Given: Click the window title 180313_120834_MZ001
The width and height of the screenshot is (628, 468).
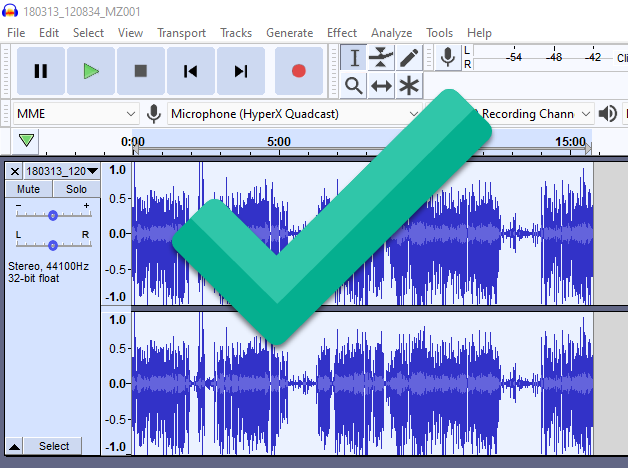Looking at the screenshot, I should 82,12.
